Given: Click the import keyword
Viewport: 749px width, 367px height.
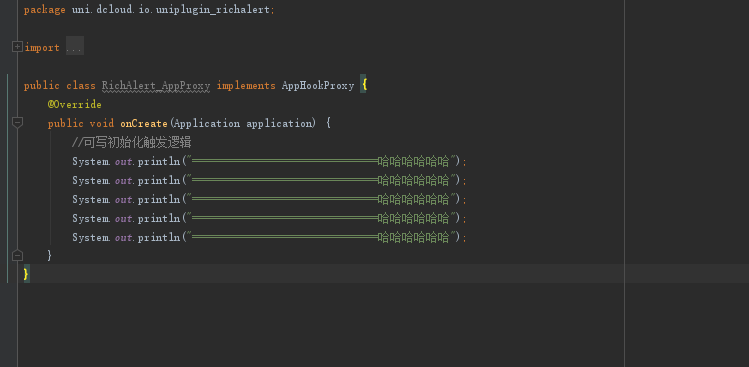Looking at the screenshot, I should coord(42,47).
